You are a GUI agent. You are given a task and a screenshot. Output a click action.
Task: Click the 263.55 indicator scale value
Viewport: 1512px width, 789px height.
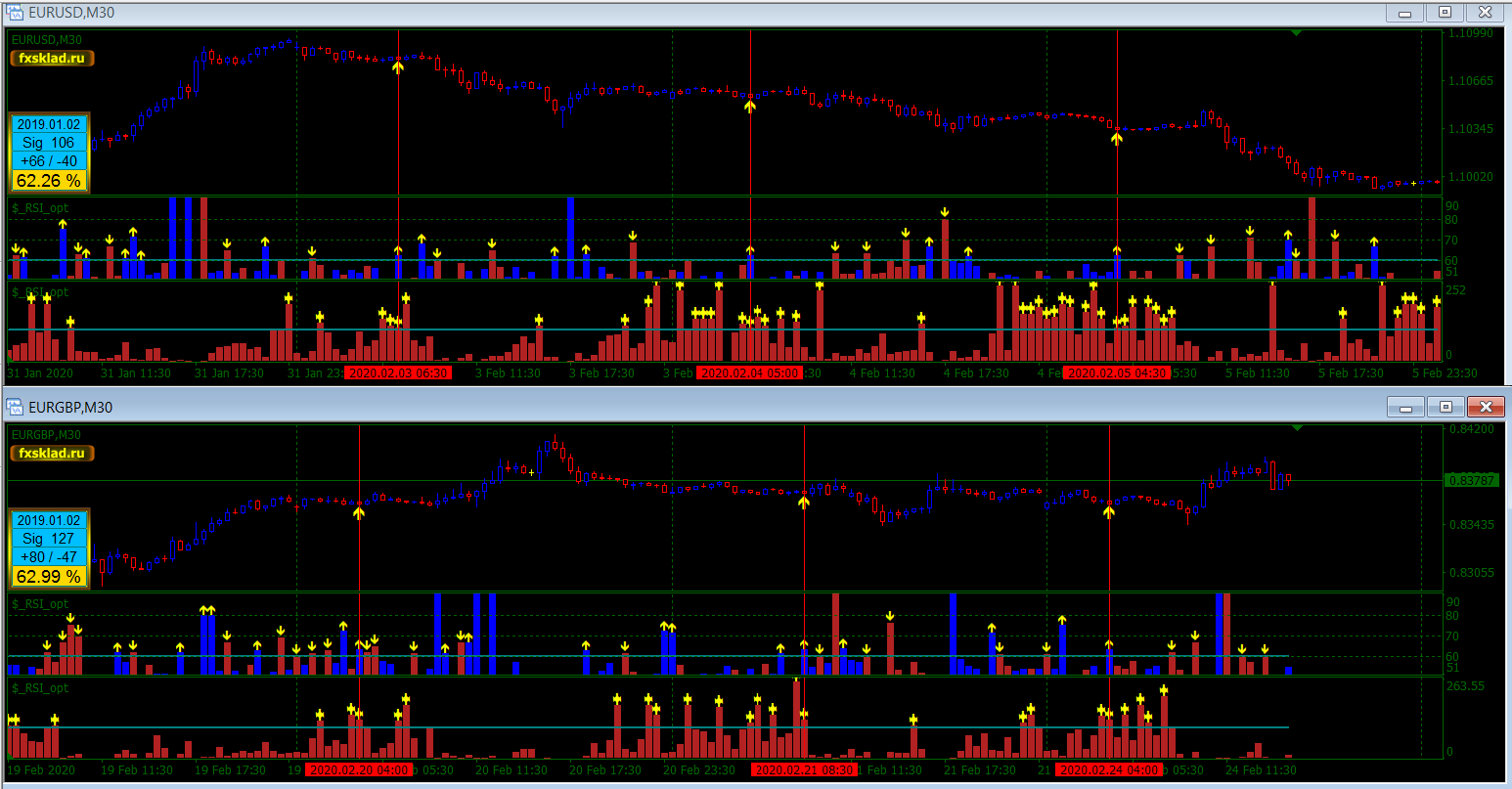pos(1465,686)
